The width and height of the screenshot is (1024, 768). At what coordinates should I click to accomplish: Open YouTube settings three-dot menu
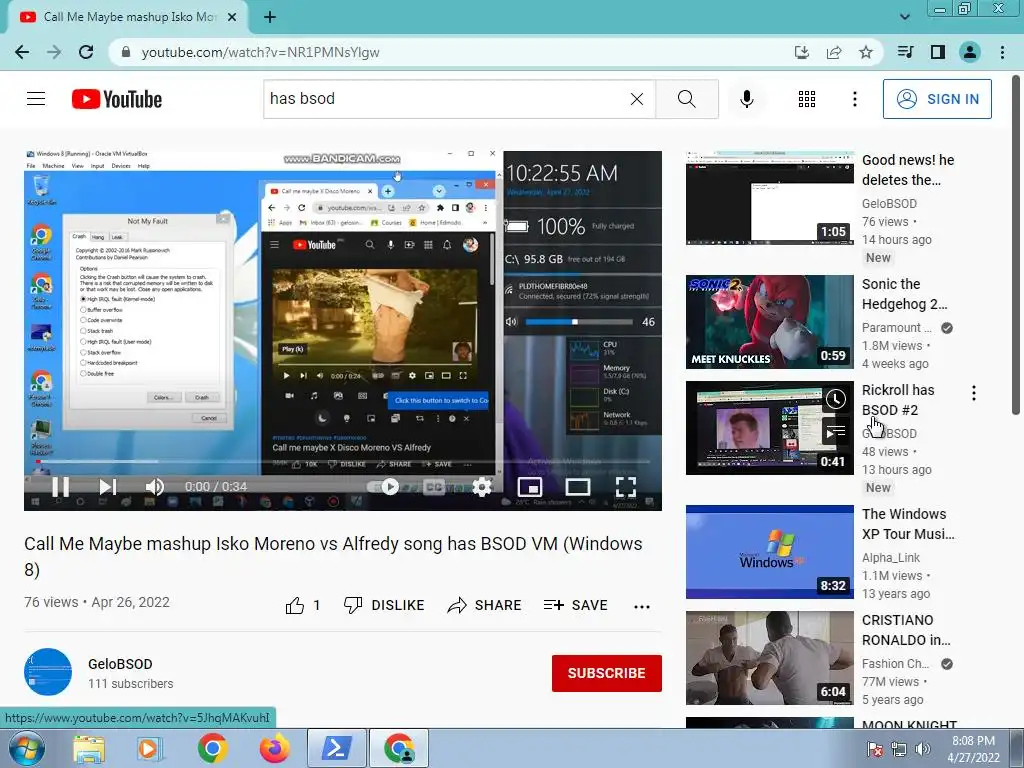click(x=854, y=99)
